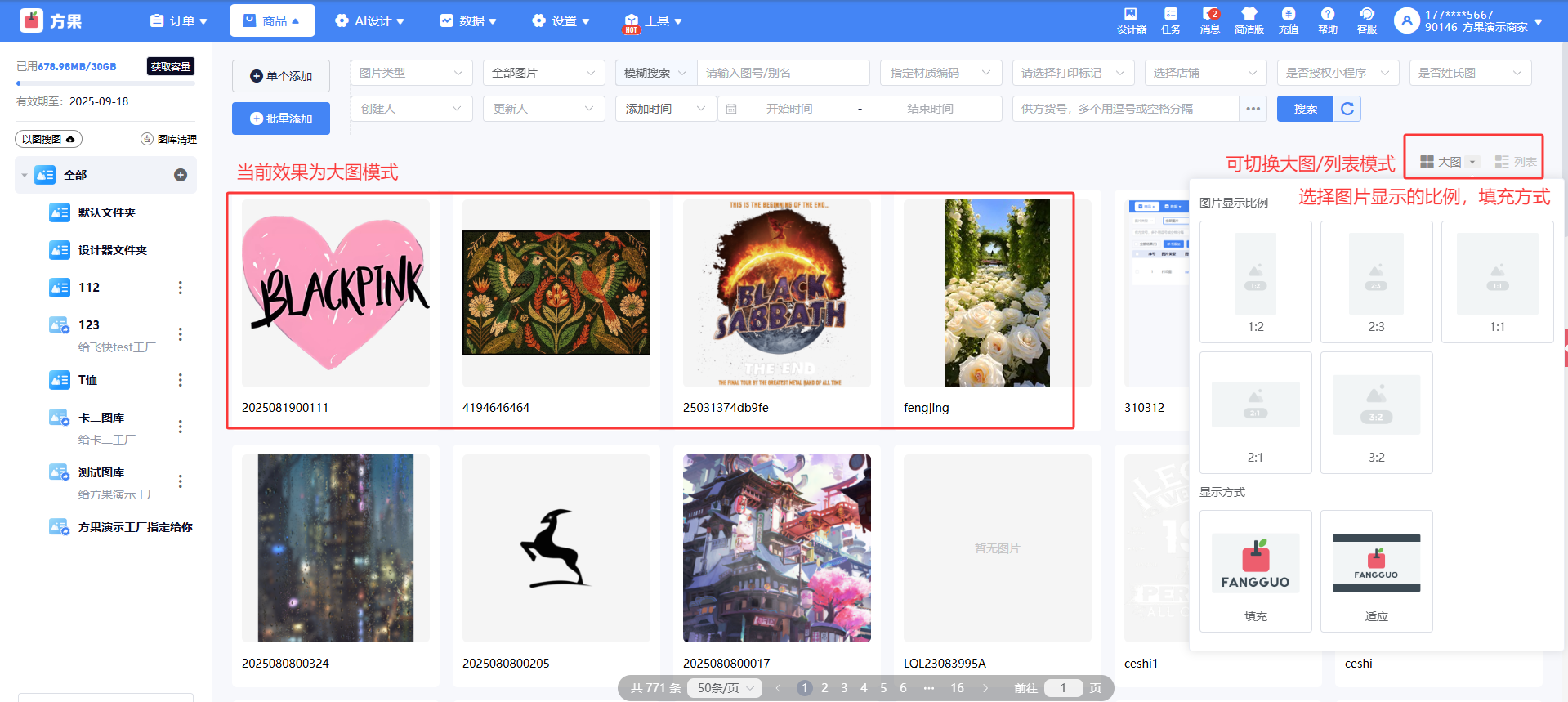
Task: Open the AI设计 menu
Action: pos(370,20)
